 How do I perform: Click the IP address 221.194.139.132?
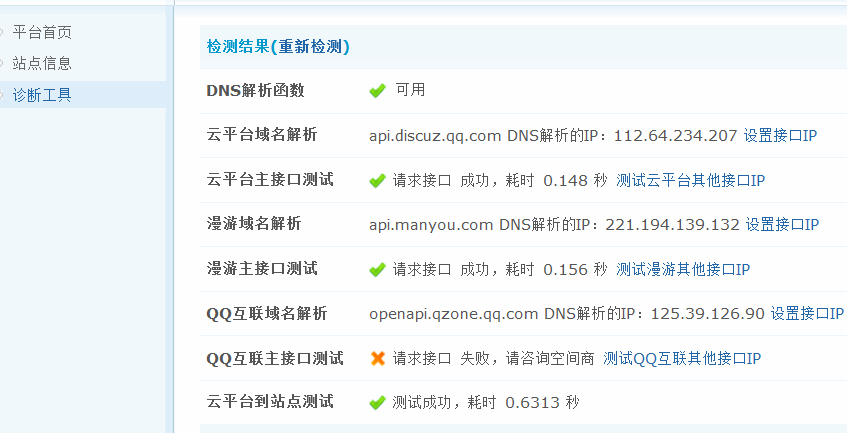point(674,224)
